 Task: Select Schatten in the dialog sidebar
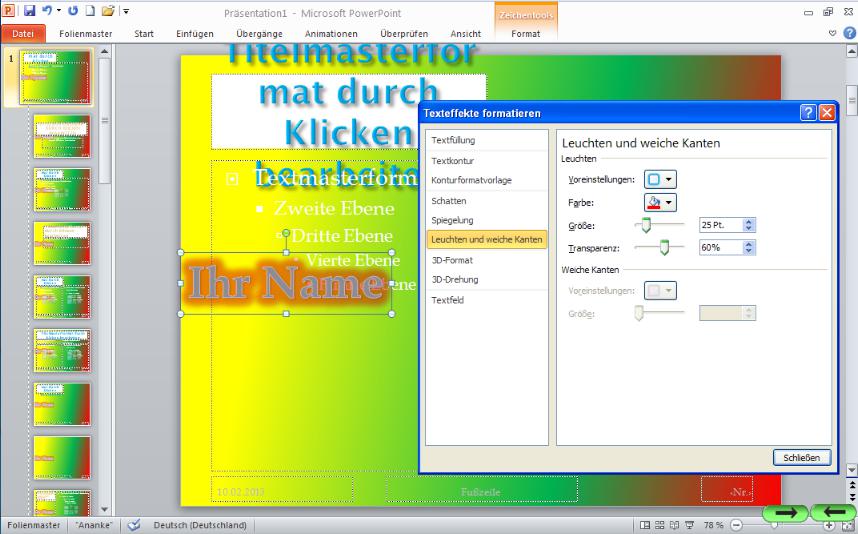coord(449,201)
